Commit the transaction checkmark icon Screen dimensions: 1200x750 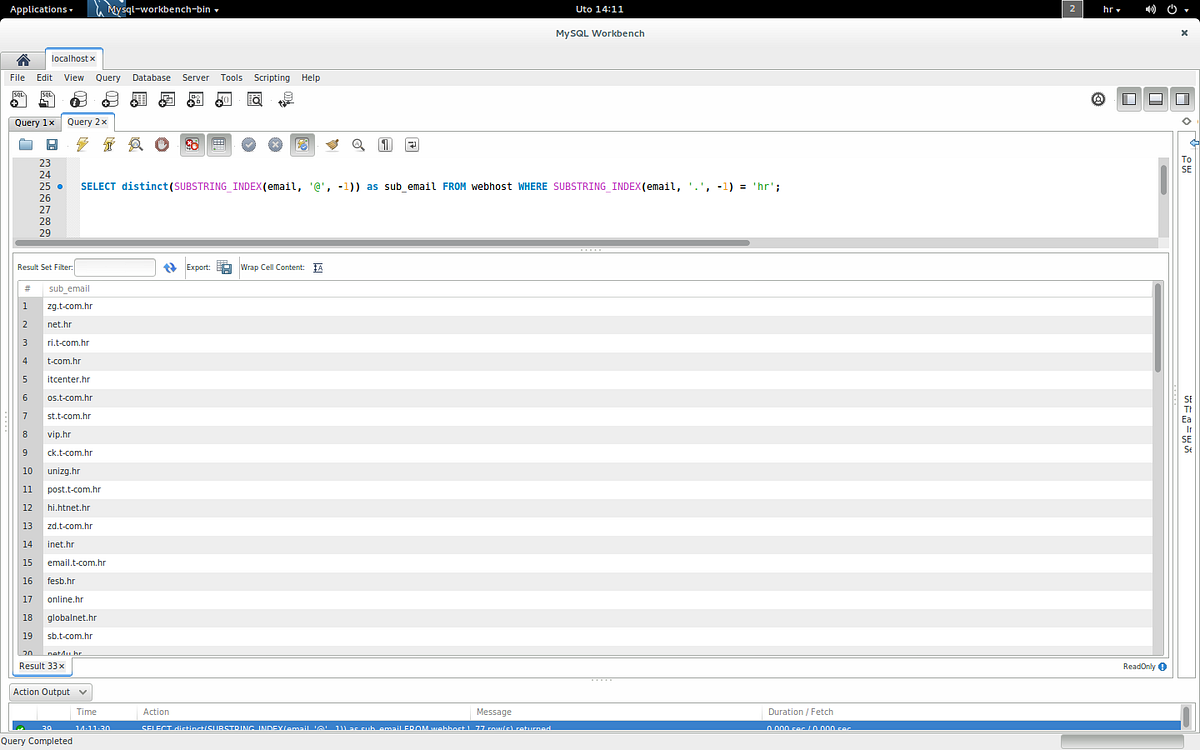(x=248, y=145)
